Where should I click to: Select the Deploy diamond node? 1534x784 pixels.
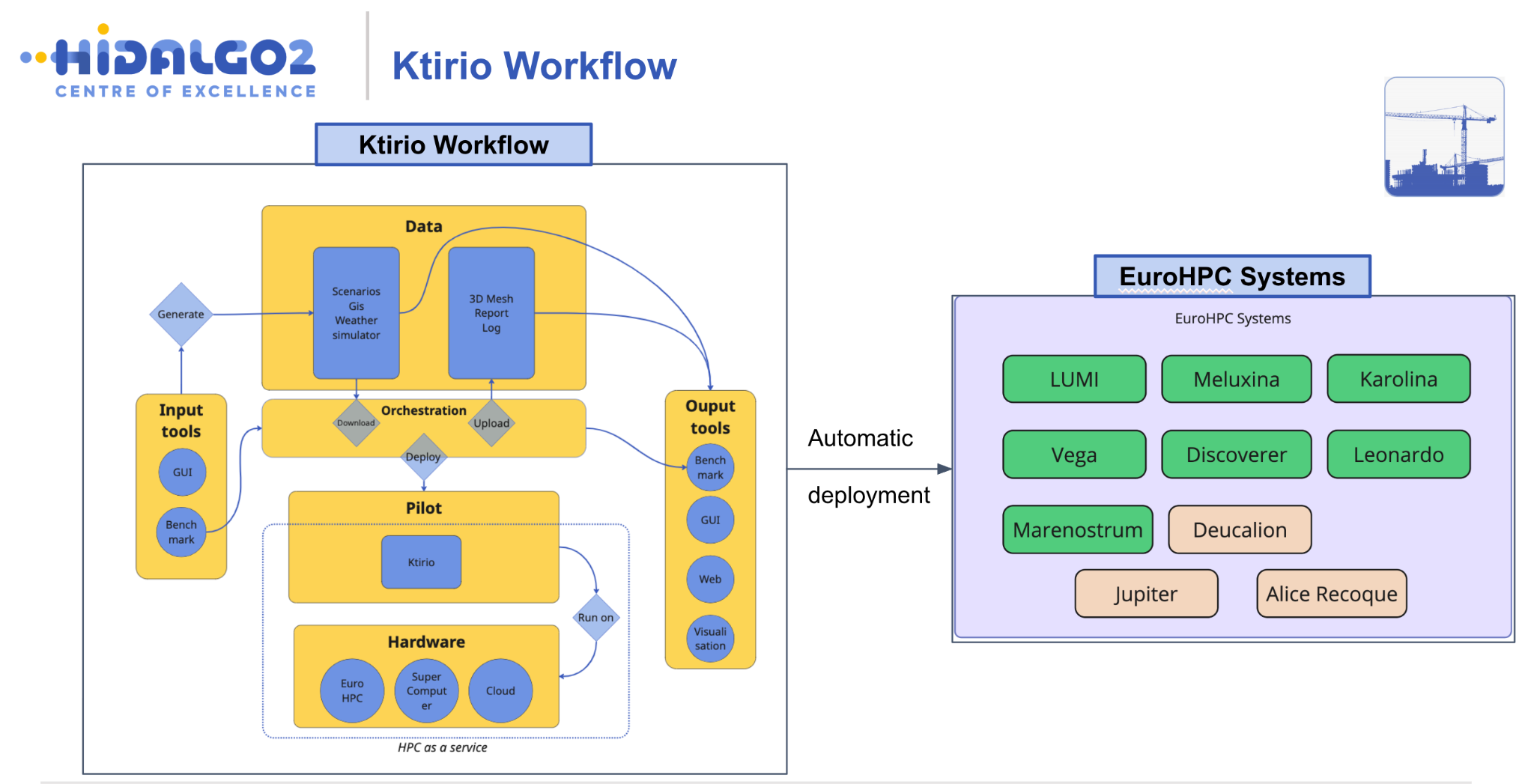point(423,457)
